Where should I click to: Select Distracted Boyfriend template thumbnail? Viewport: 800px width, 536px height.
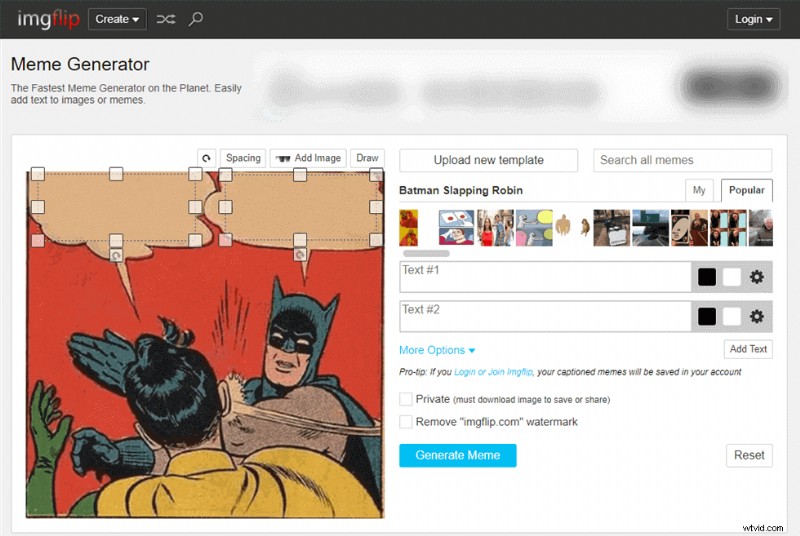(495, 227)
